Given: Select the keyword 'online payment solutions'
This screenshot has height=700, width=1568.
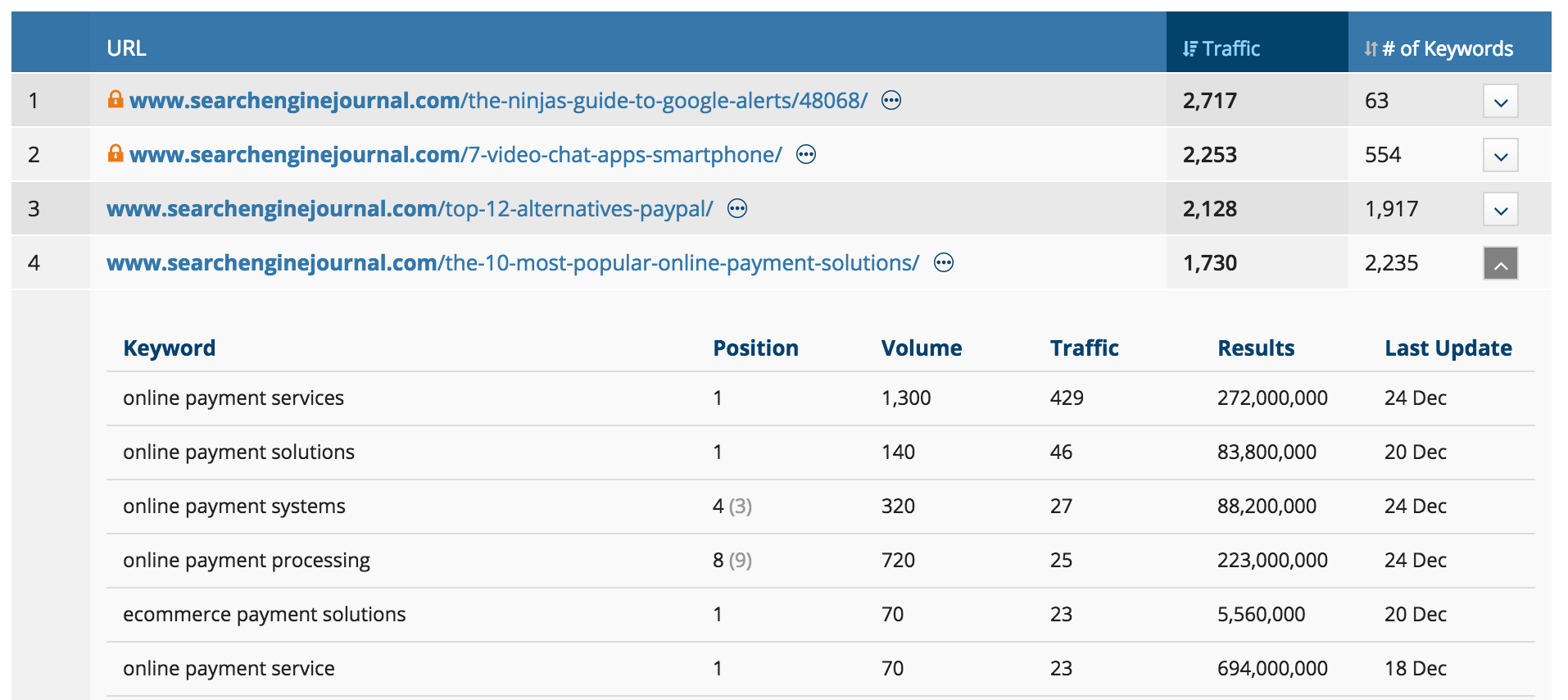Looking at the screenshot, I should click(x=238, y=452).
